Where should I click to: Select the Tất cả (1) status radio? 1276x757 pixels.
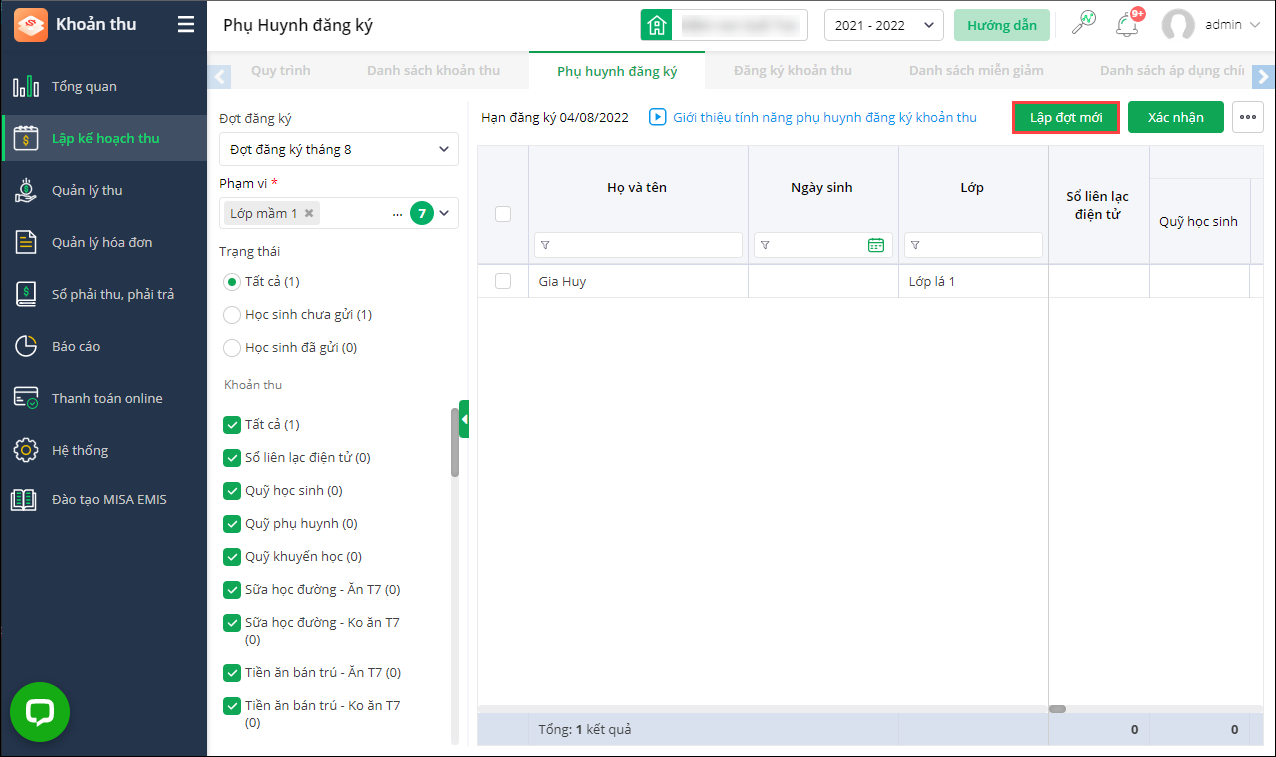point(232,282)
